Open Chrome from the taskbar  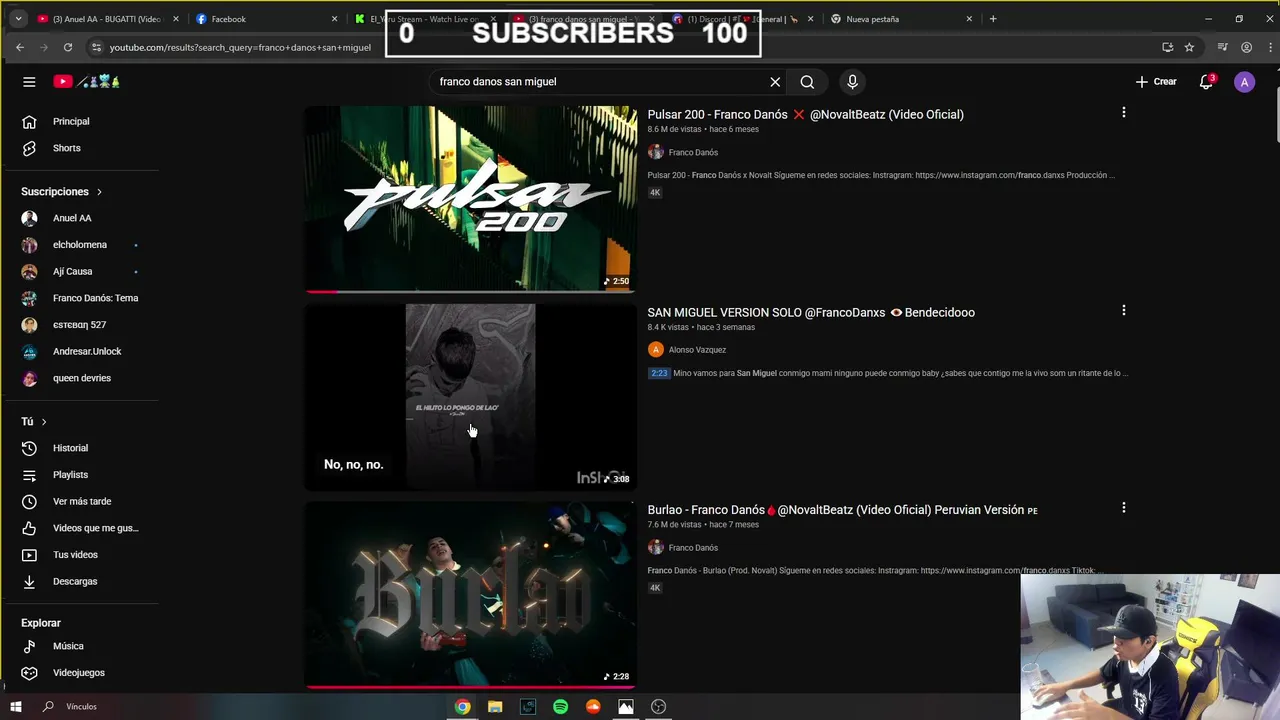pos(462,707)
